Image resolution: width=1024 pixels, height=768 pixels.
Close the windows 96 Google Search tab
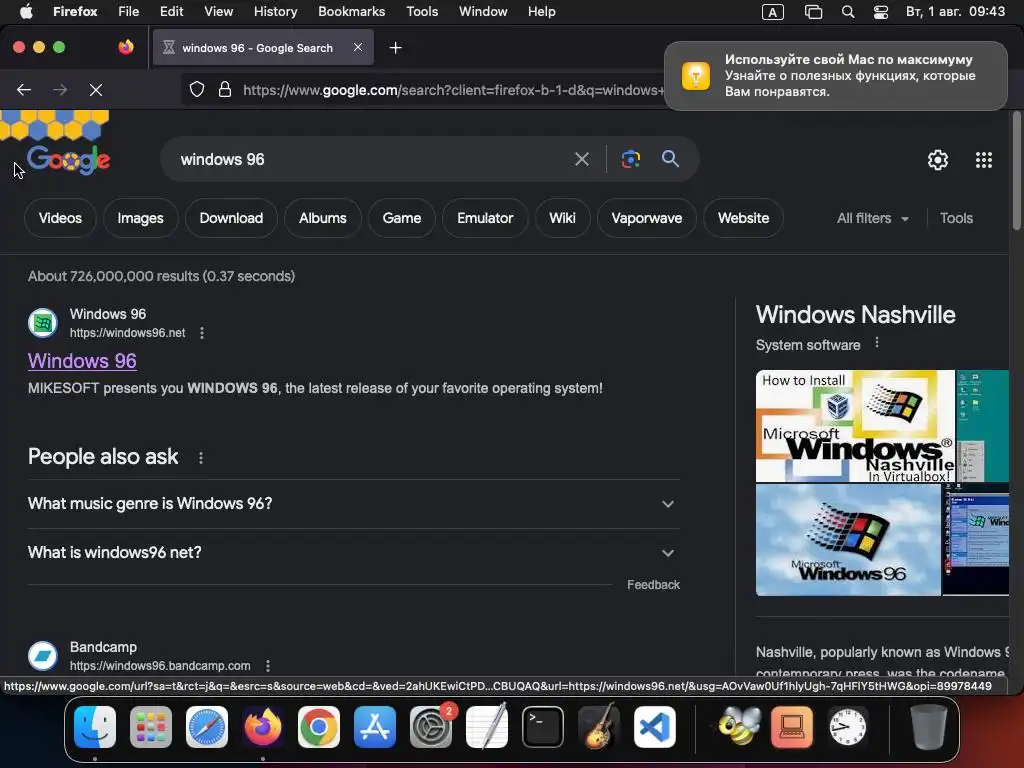(x=358, y=47)
